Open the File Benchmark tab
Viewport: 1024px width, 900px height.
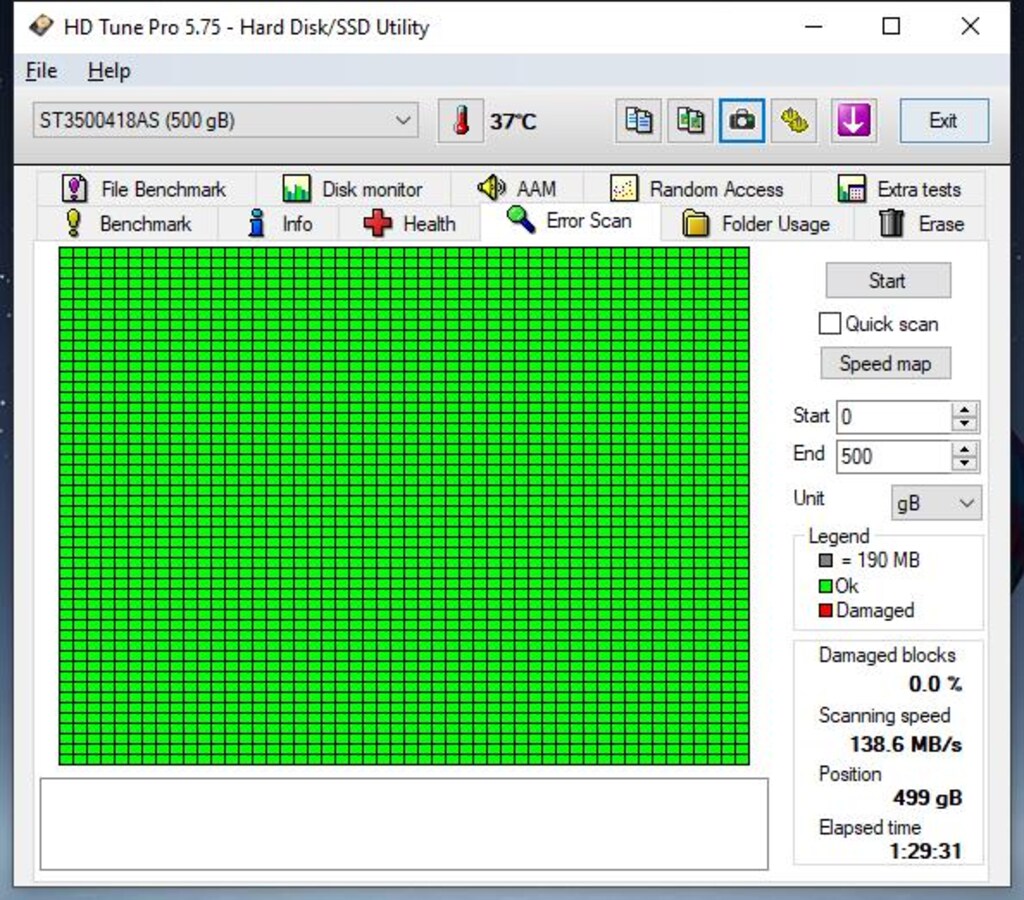pyautogui.click(x=145, y=189)
